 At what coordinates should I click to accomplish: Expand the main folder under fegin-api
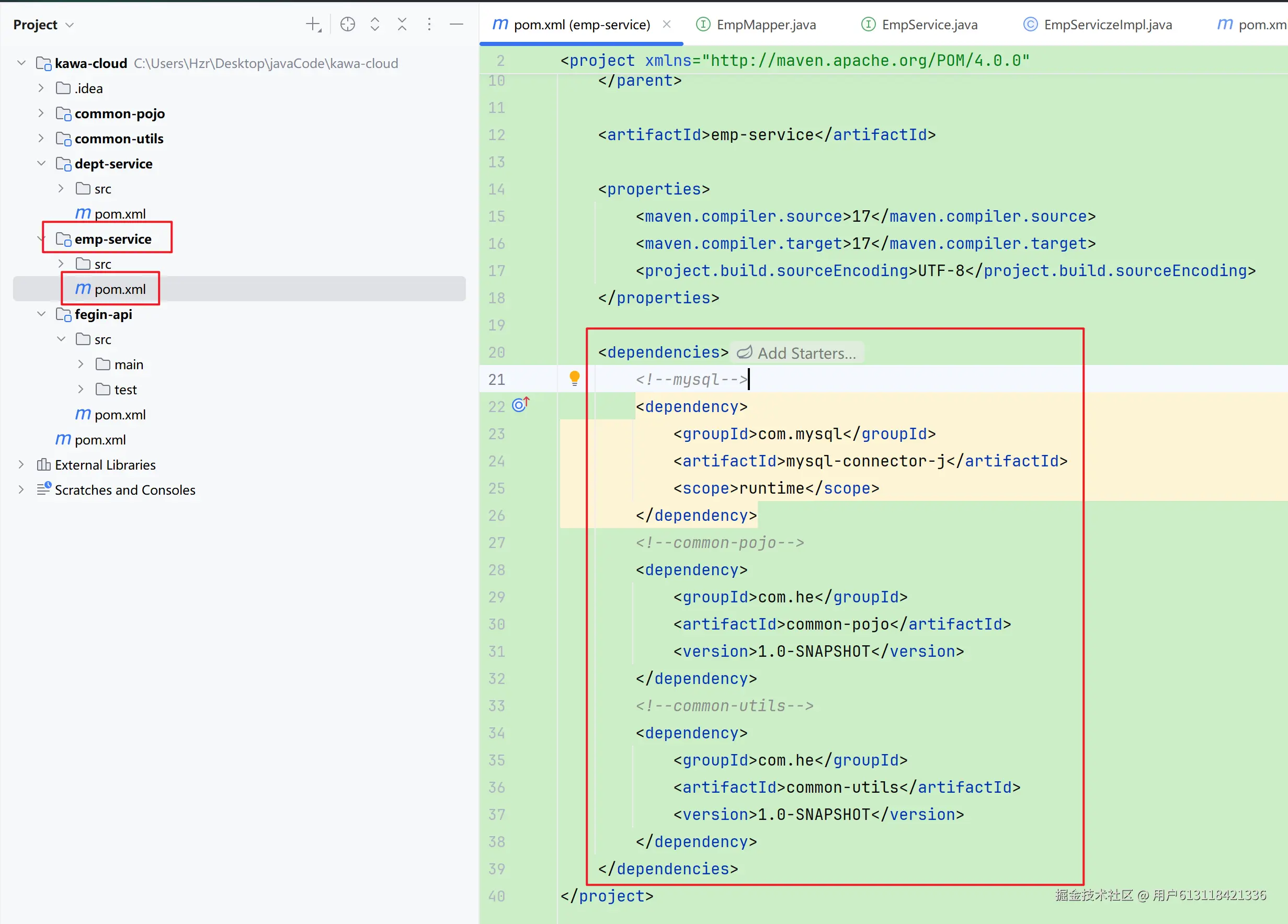[81, 364]
